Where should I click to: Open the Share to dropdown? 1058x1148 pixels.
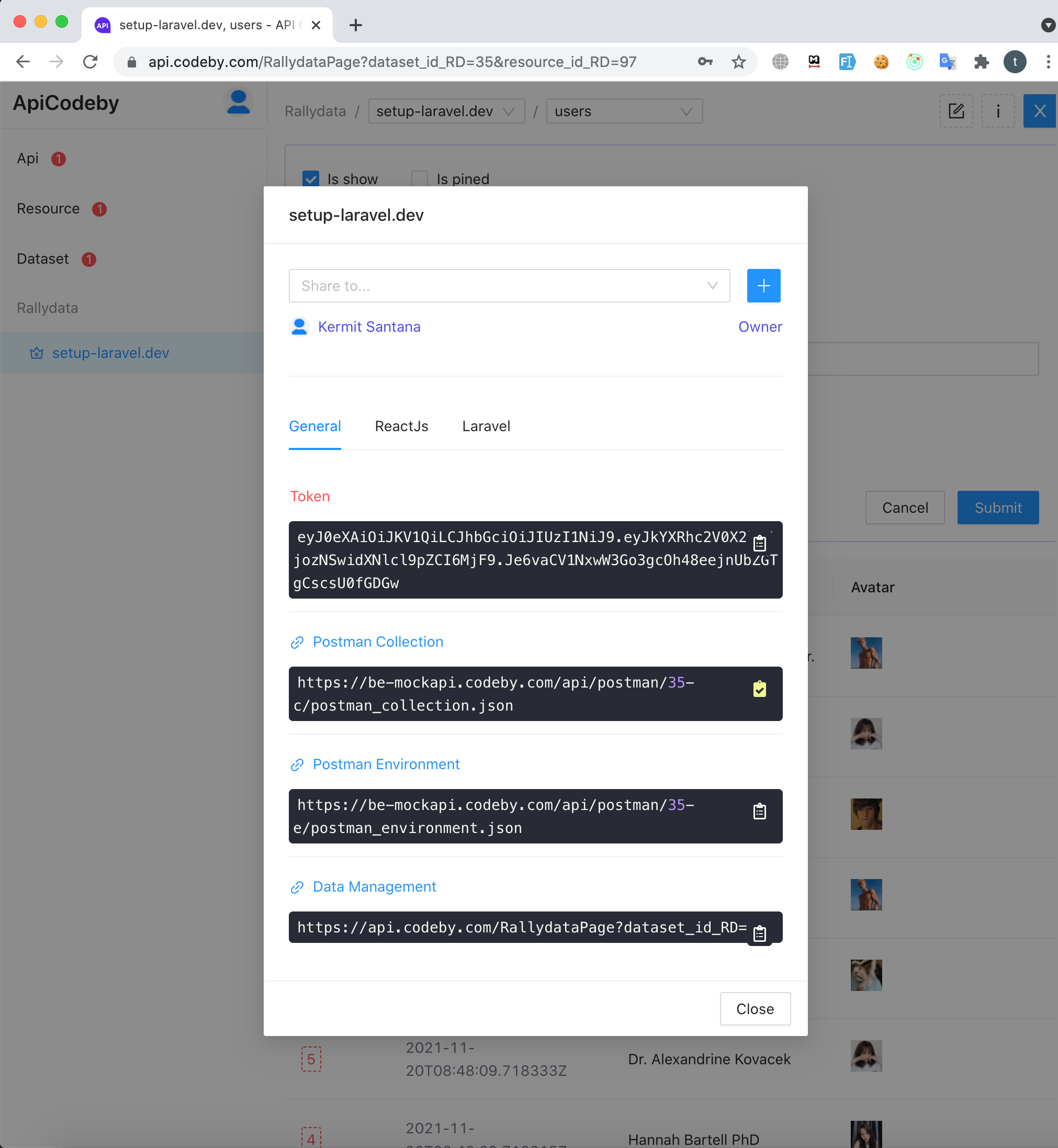(x=509, y=286)
